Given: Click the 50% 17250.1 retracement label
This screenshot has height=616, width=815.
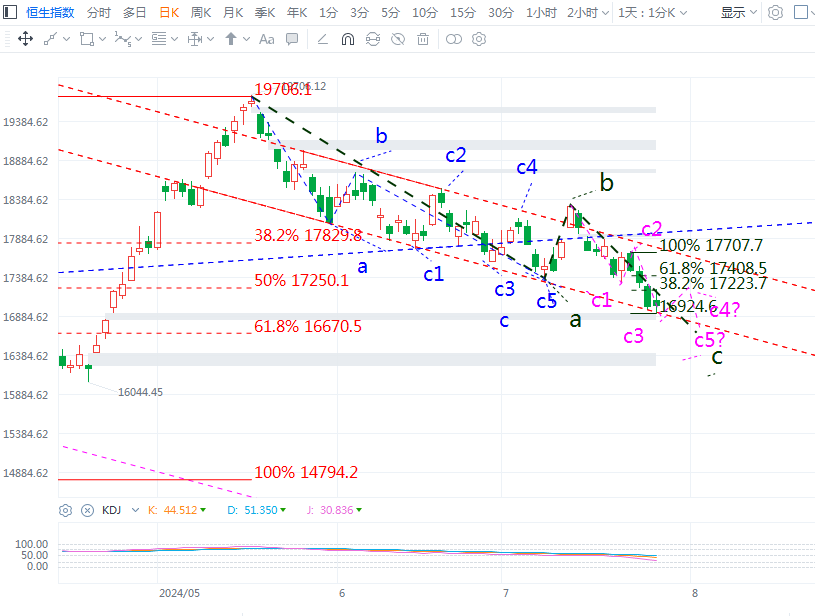Looking at the screenshot, I should point(301,281).
